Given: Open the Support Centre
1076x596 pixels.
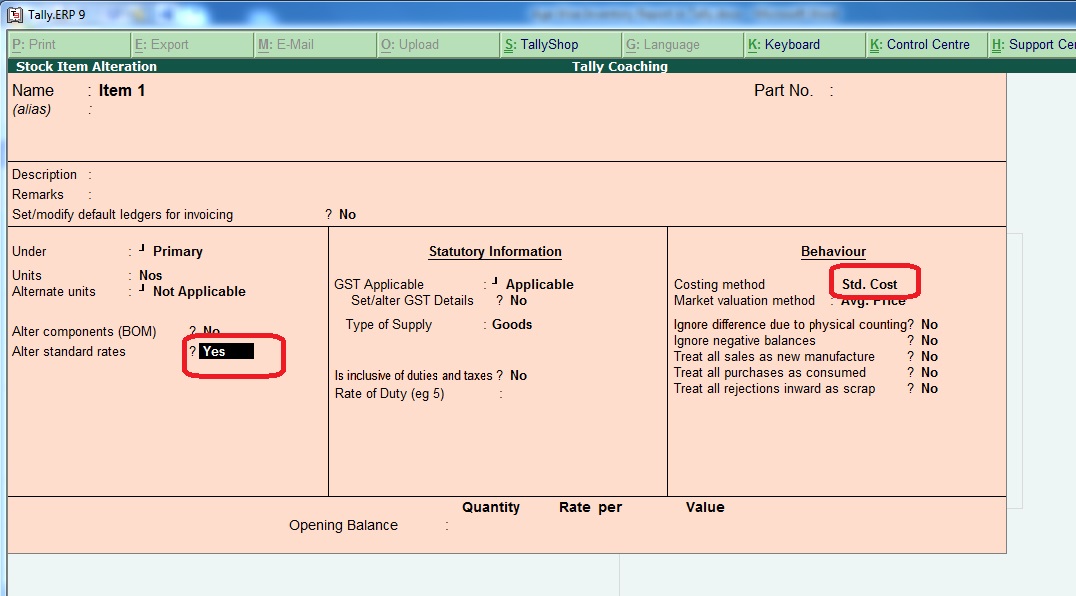Looking at the screenshot, I should pos(1040,44).
